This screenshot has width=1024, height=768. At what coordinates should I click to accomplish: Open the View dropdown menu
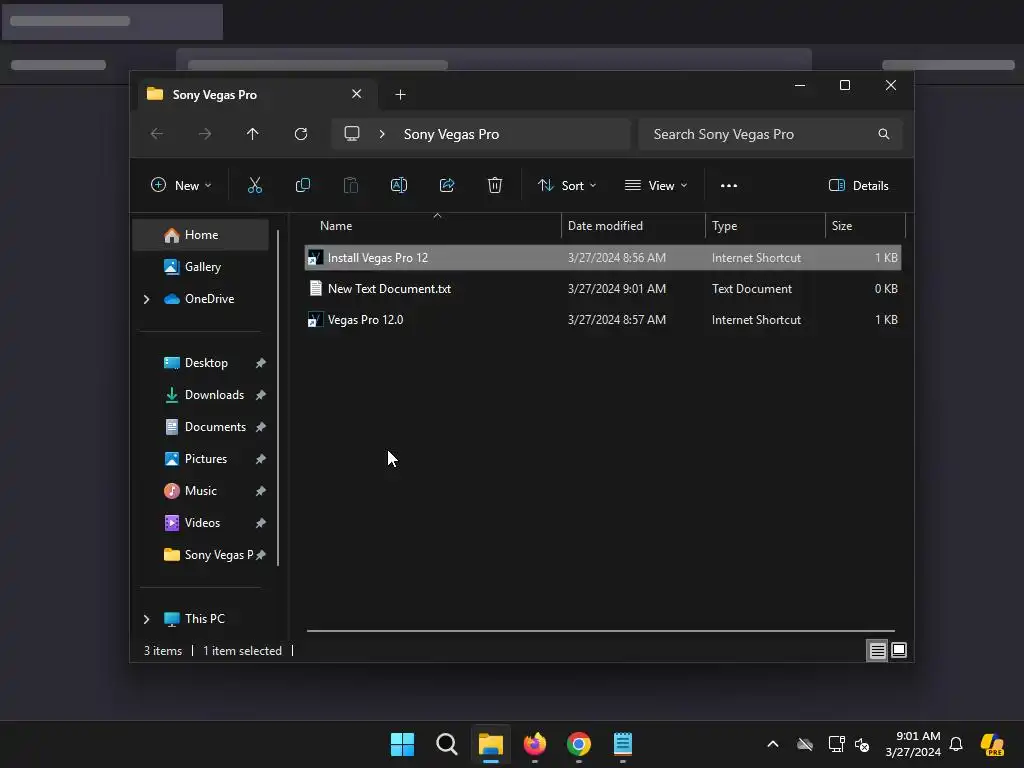point(656,185)
